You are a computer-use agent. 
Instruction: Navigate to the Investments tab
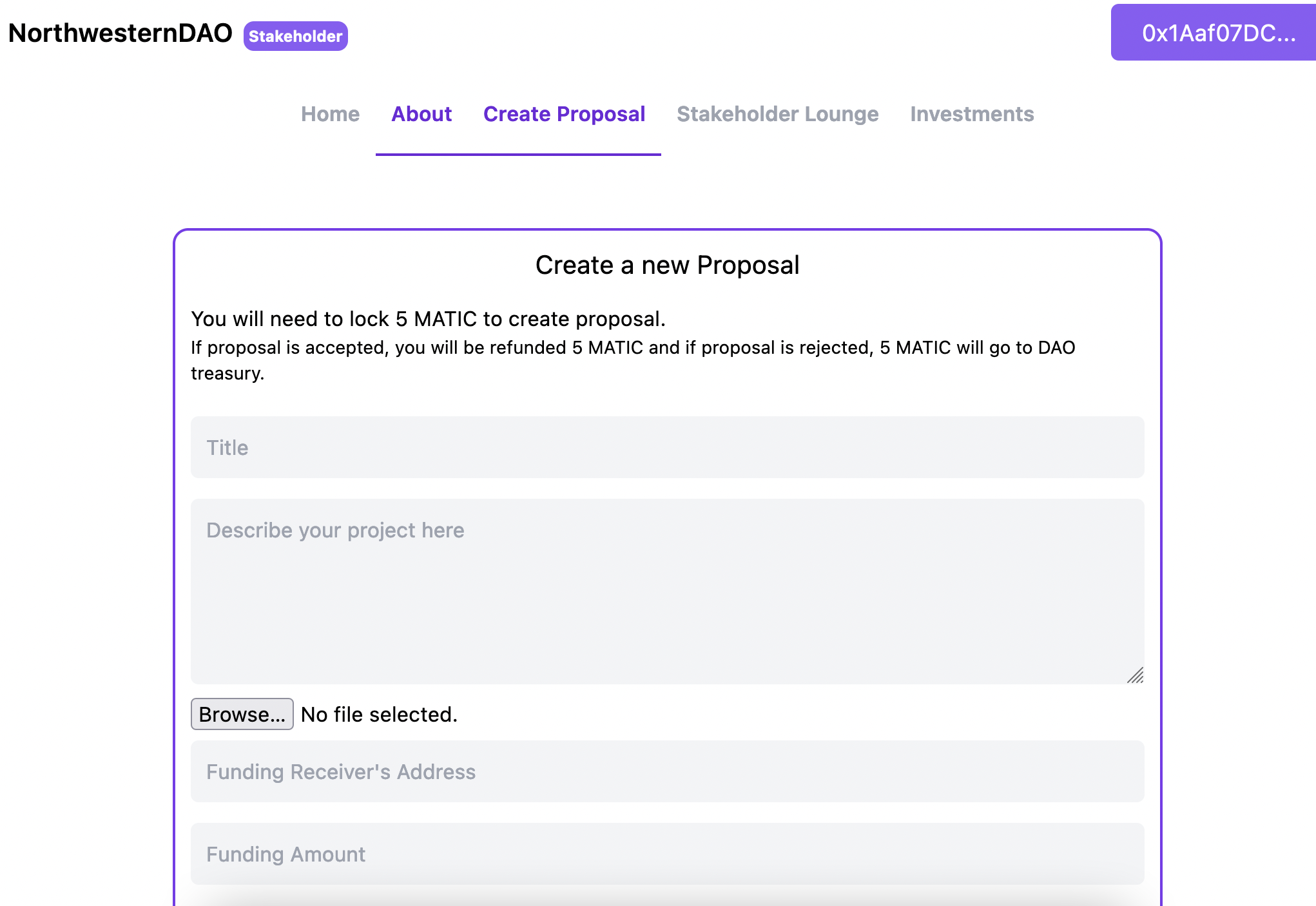[x=972, y=114]
